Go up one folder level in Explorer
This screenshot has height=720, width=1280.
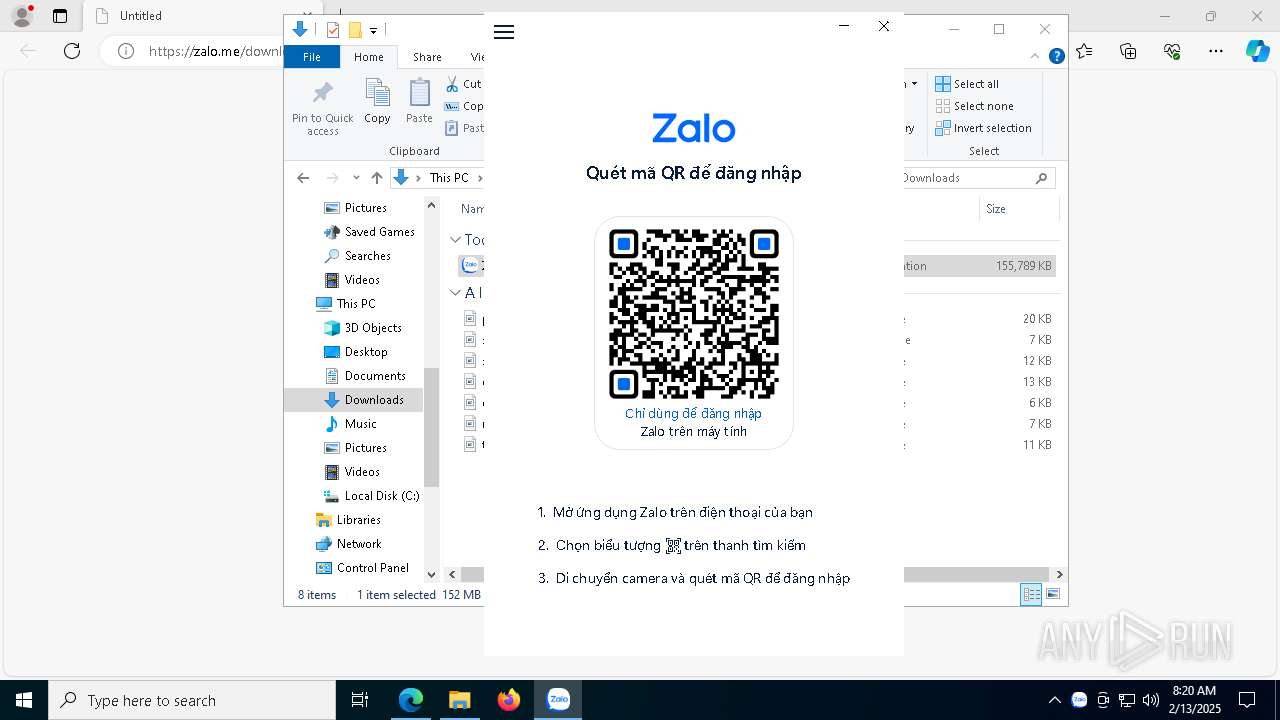[x=376, y=178]
